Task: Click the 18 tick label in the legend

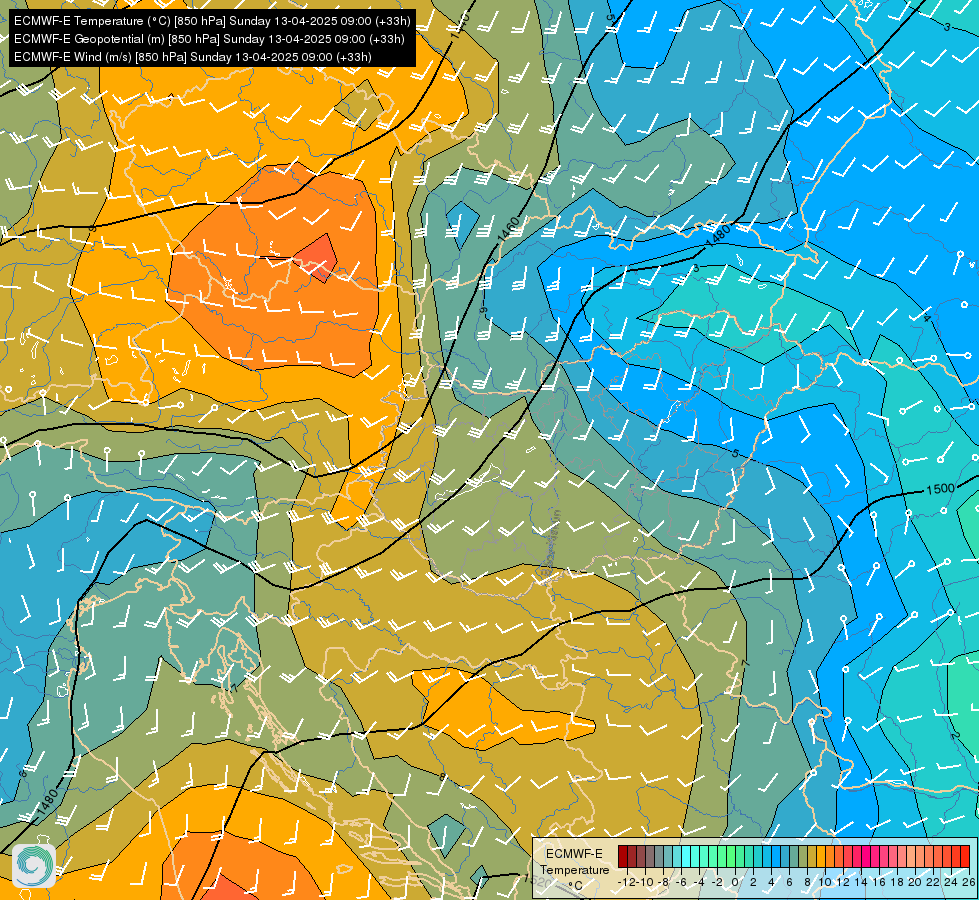Action: [x=897, y=882]
